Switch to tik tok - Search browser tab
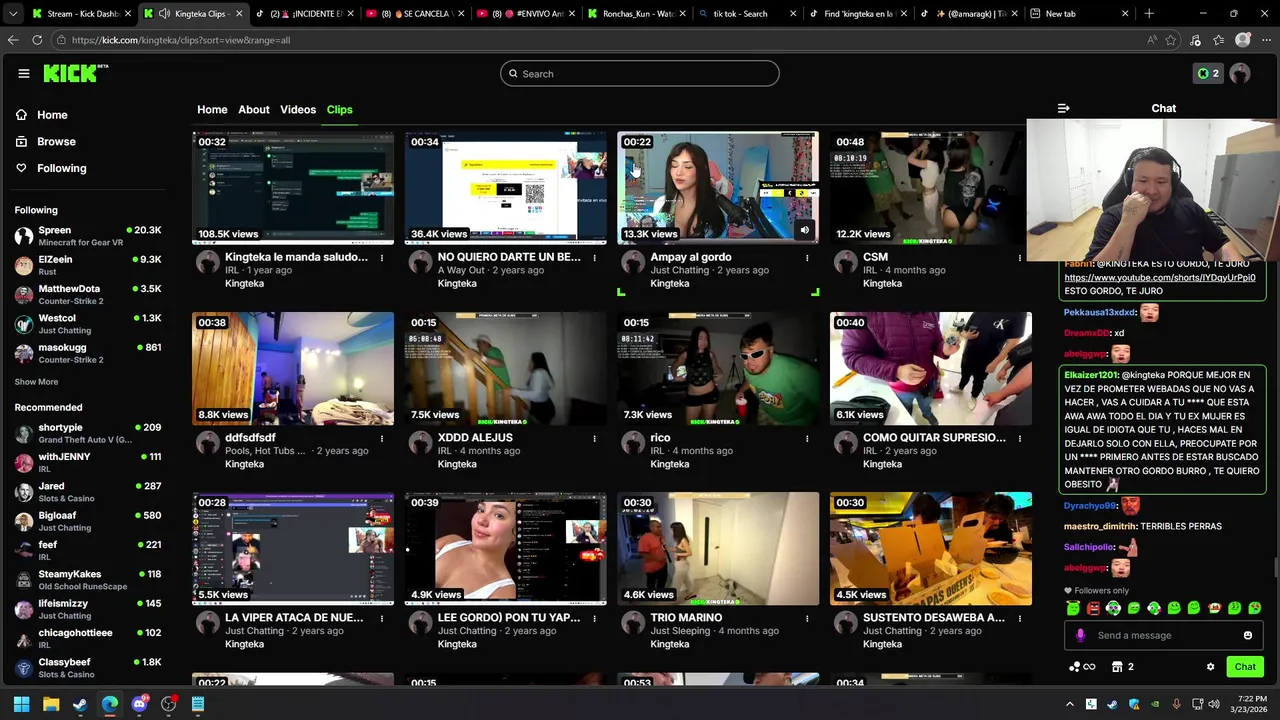The height and width of the screenshot is (720, 1280). (x=748, y=14)
